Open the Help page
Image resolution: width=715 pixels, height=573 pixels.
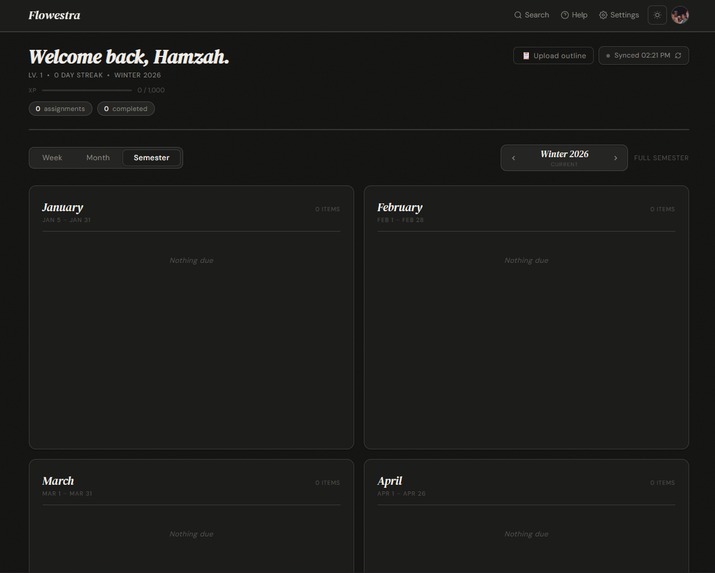574,15
